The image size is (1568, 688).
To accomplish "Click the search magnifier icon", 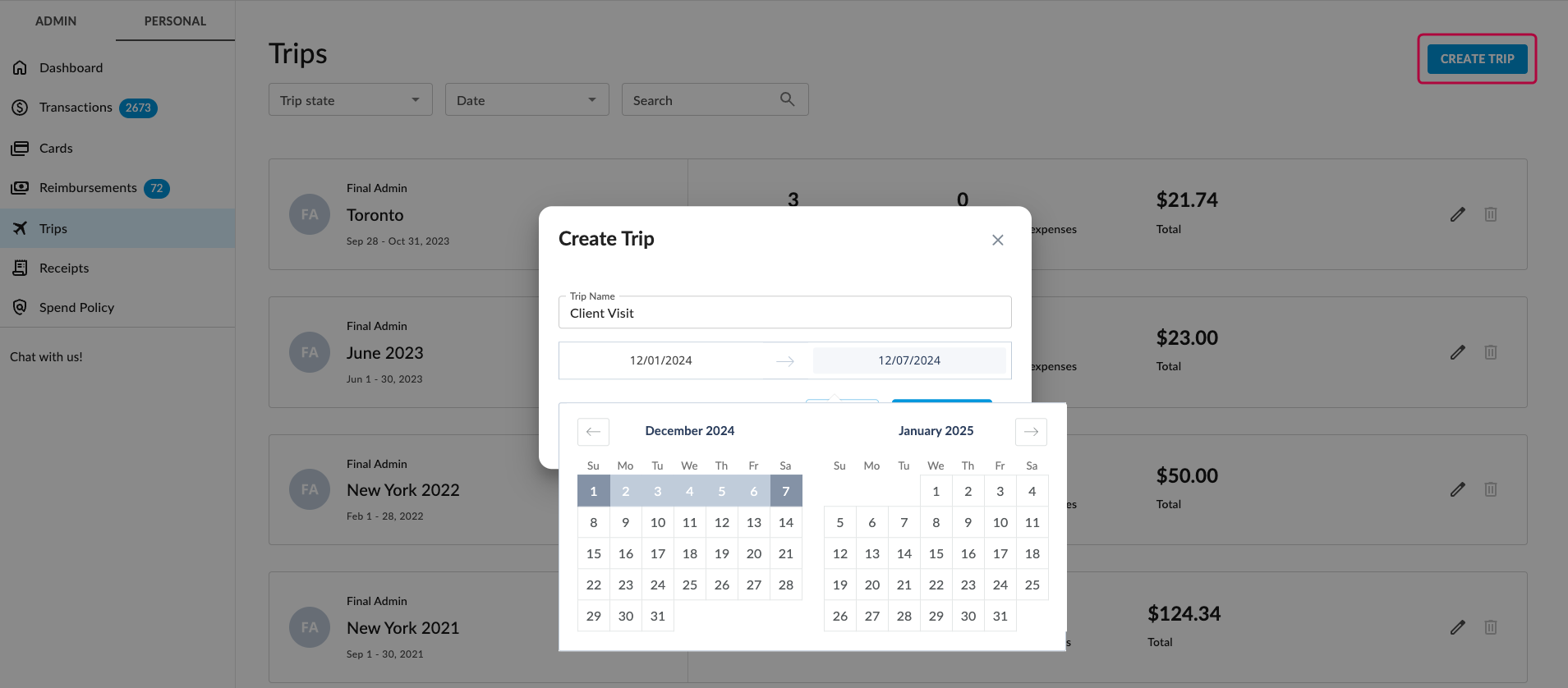I will click(787, 99).
